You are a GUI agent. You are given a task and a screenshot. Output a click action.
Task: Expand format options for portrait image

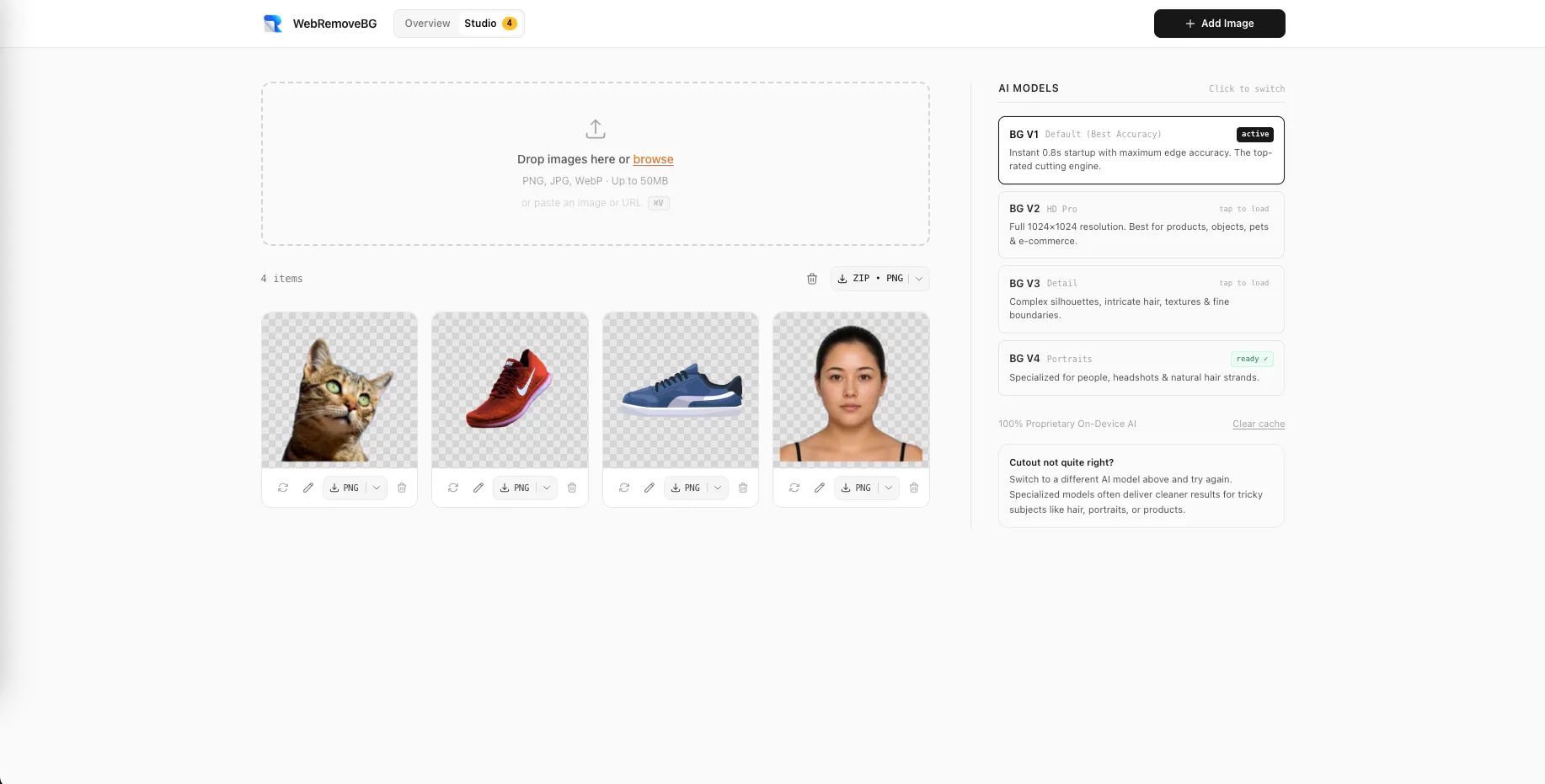click(889, 488)
